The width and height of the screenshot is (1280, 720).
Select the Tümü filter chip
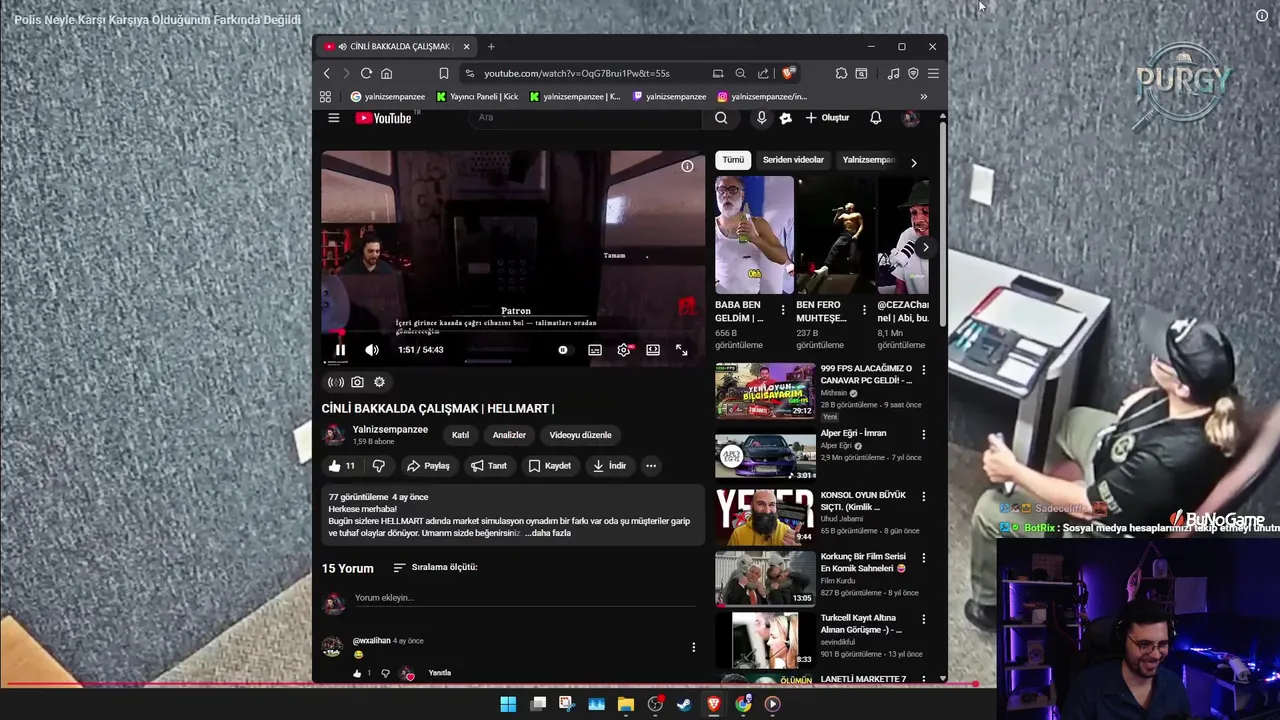coord(734,160)
